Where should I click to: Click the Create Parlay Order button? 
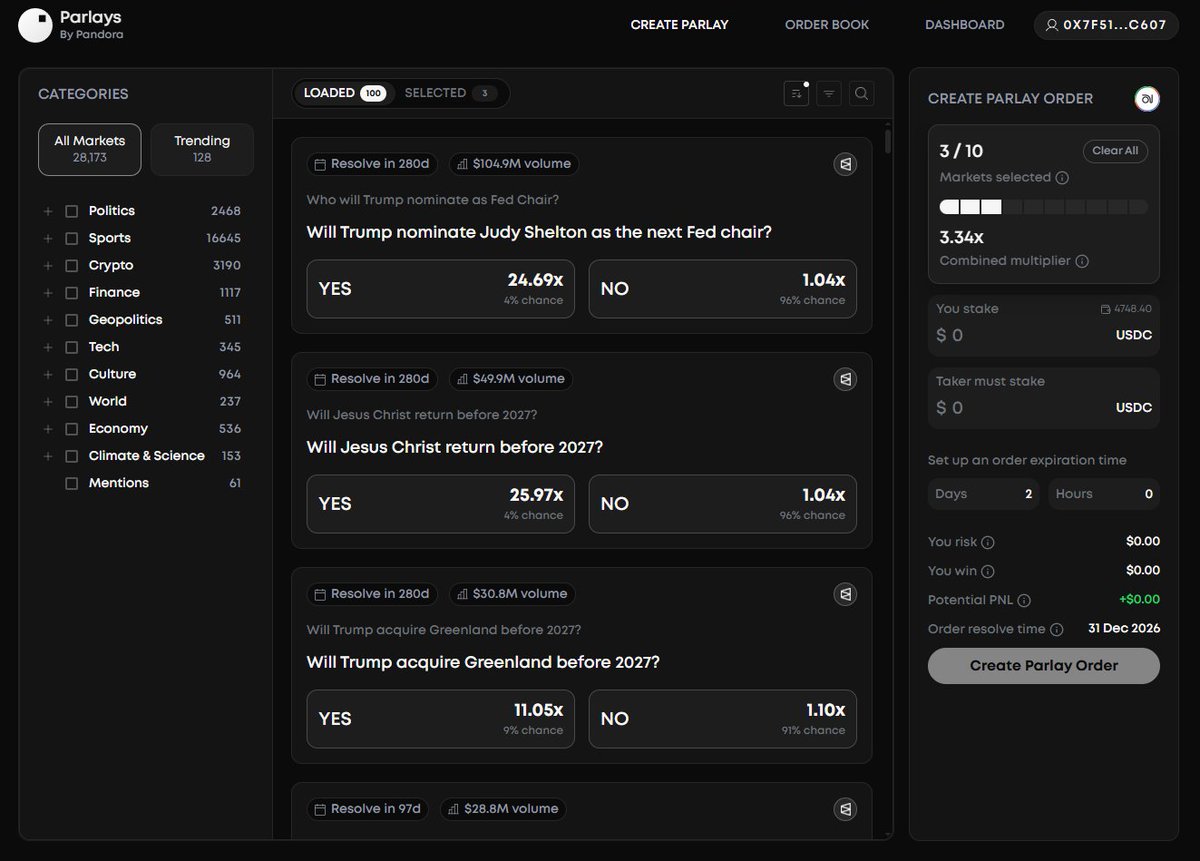click(x=1044, y=666)
